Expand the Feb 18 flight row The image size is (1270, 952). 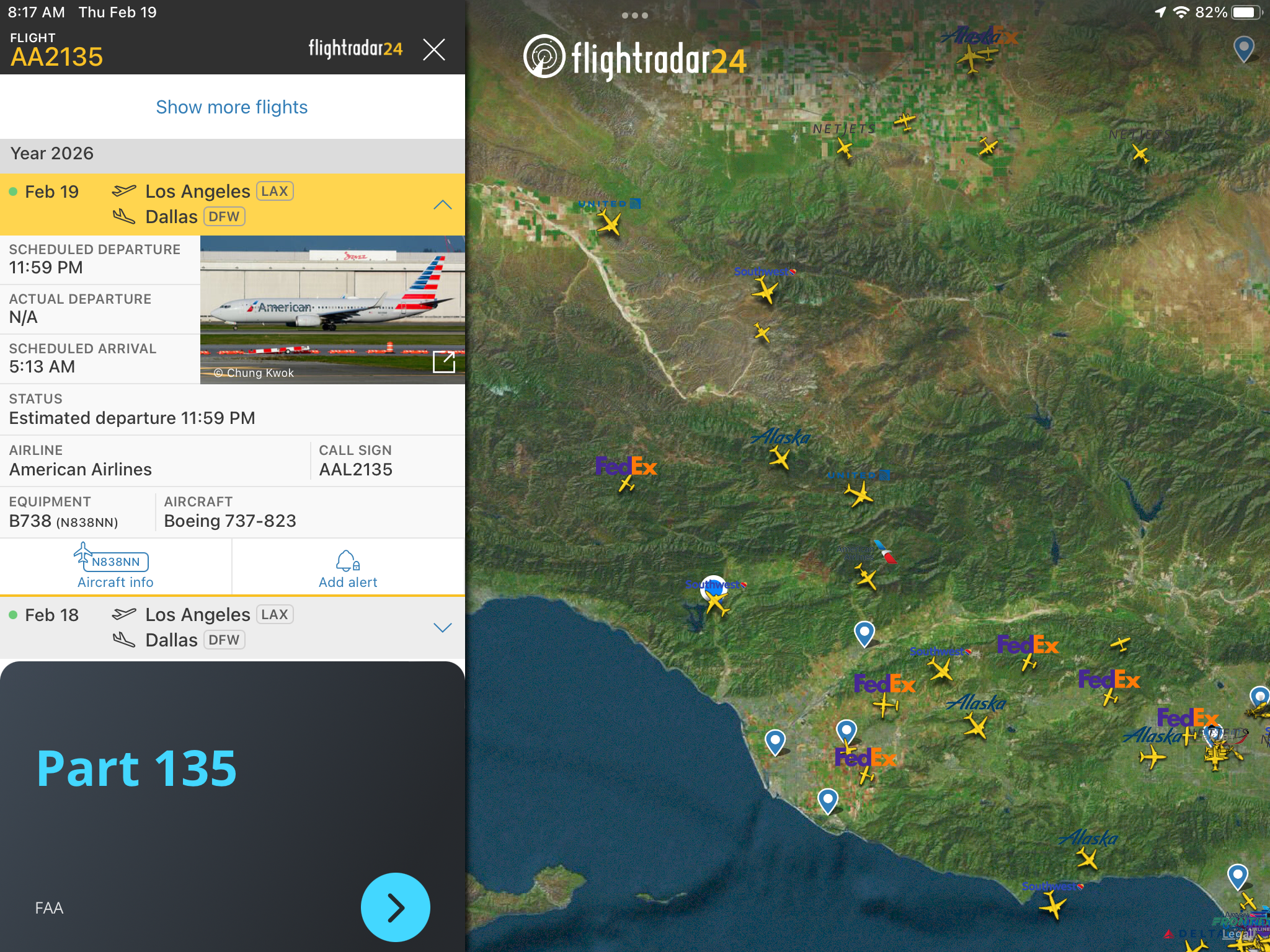tap(442, 627)
